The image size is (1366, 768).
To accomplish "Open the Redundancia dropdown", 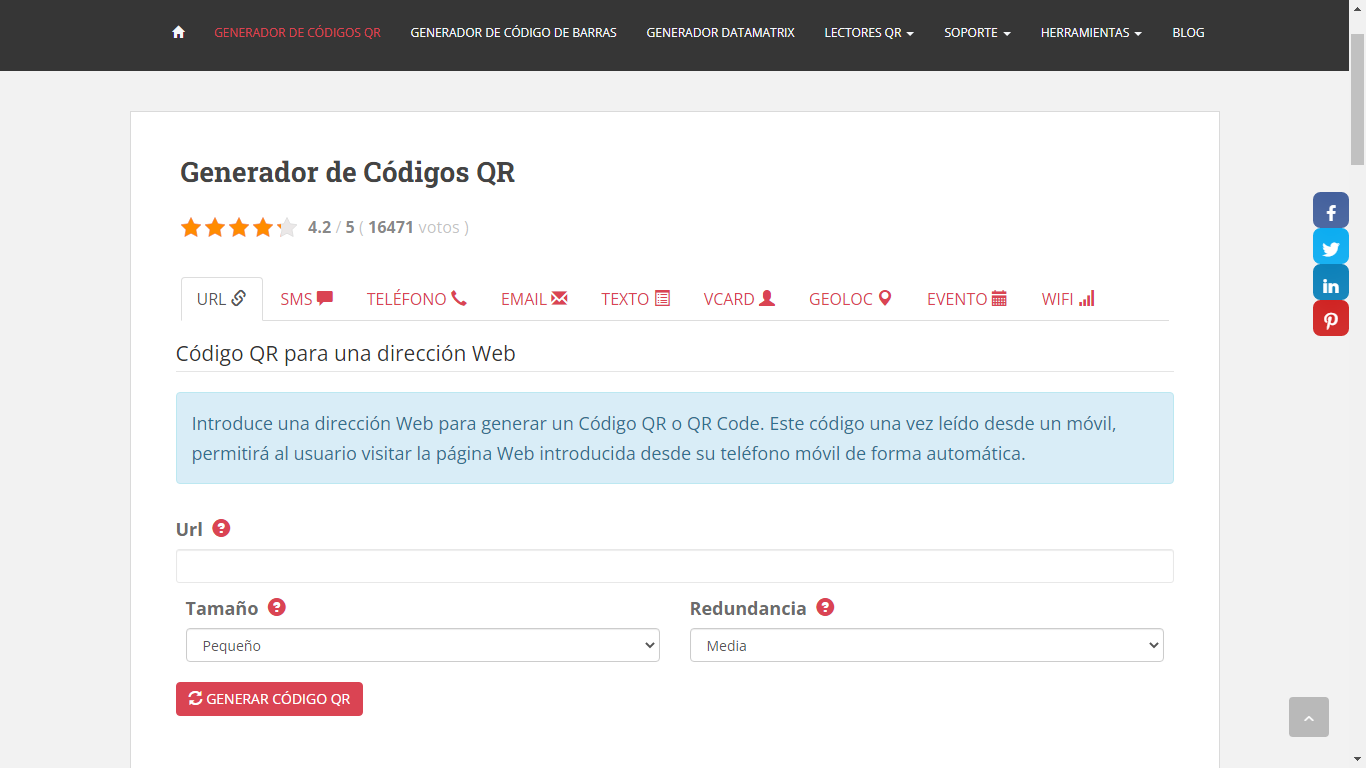I will (926, 645).
